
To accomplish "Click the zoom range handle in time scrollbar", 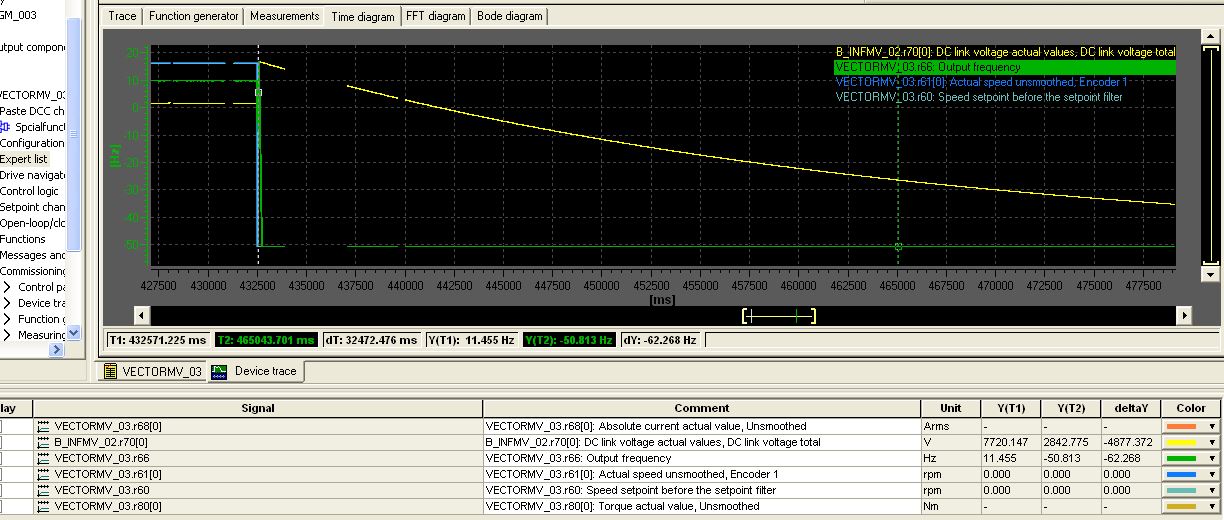I will point(779,316).
